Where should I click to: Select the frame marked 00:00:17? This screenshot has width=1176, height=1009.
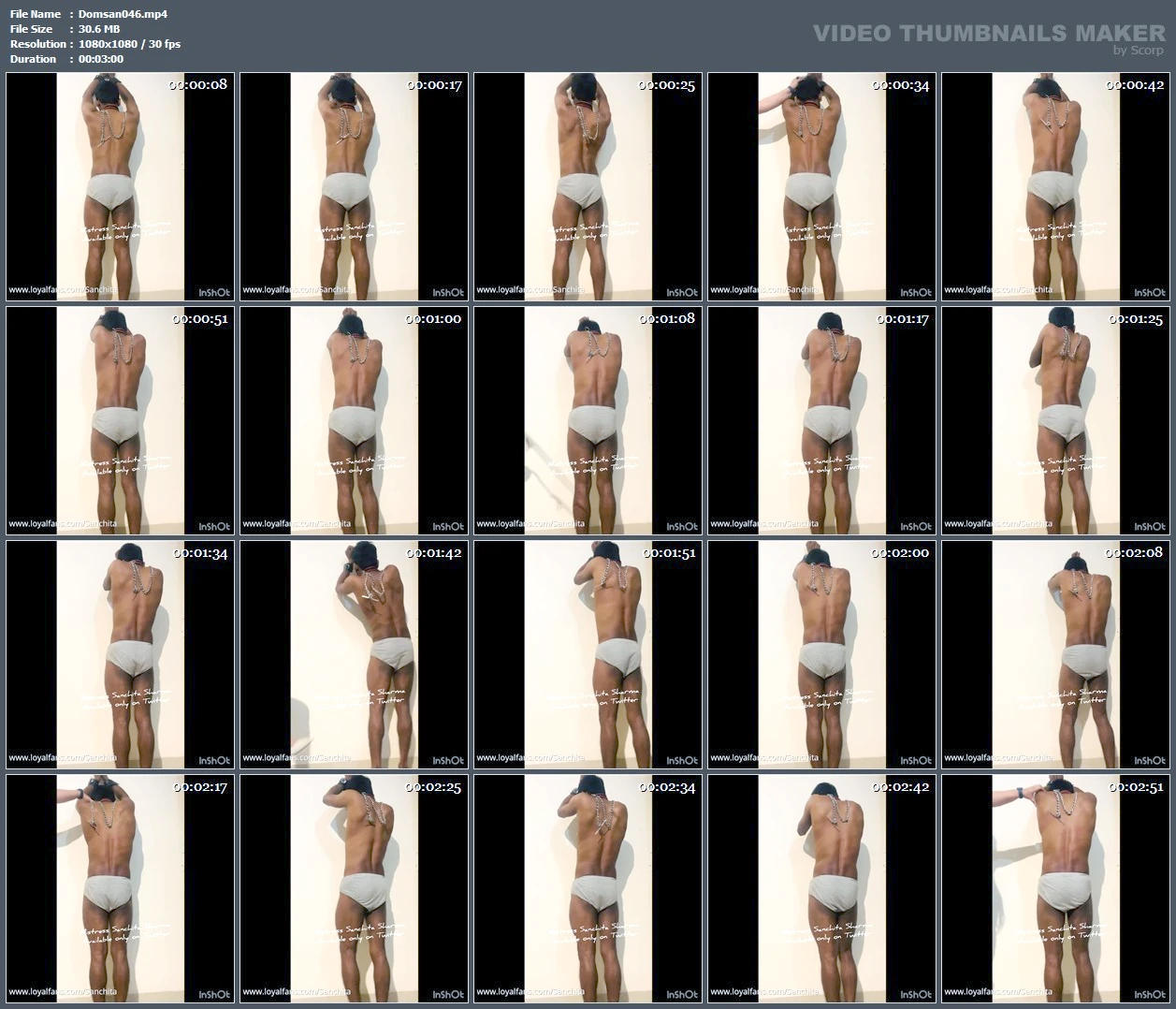[354, 186]
